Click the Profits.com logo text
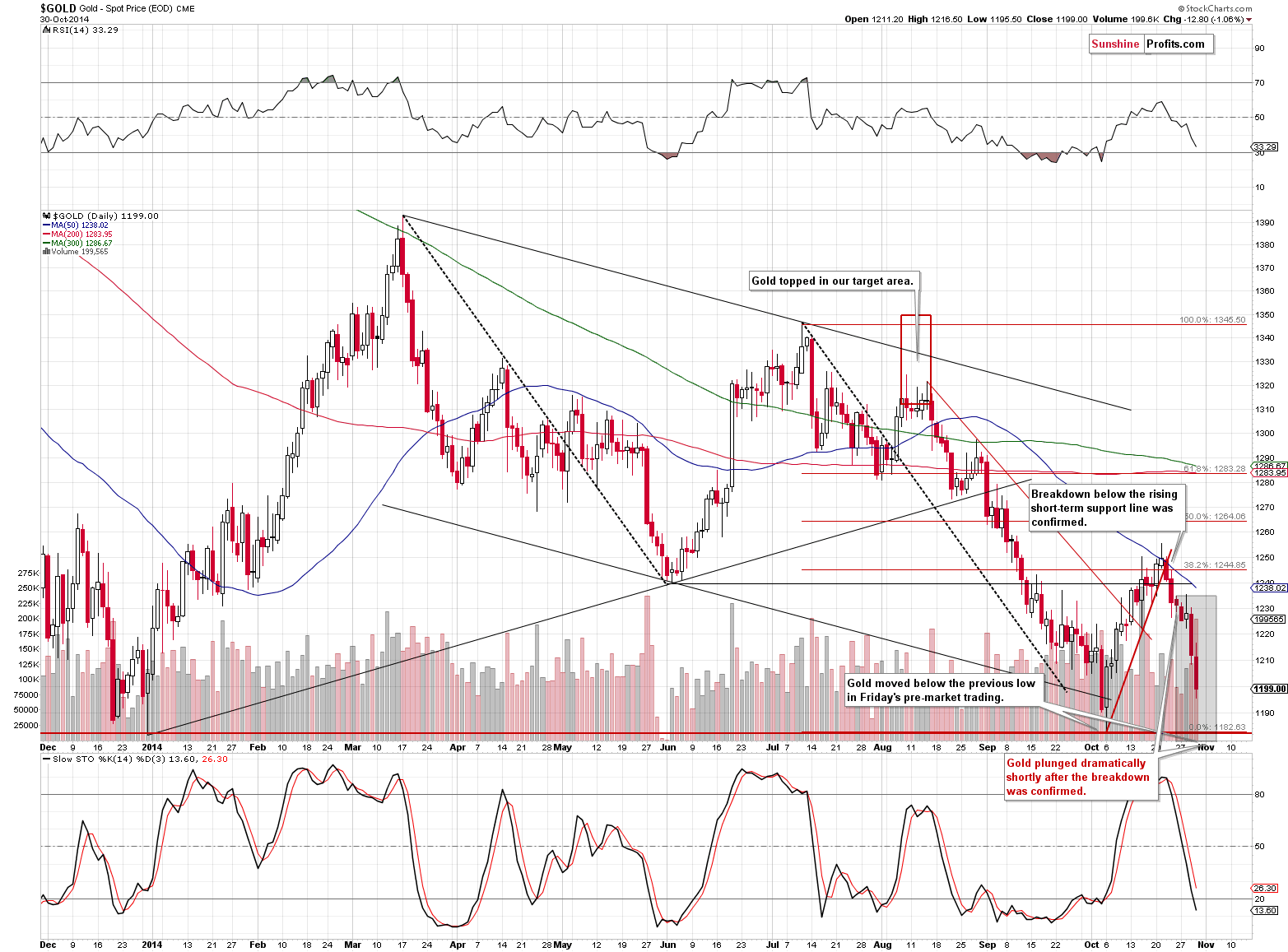Screen dimensions: 1288x952 pyautogui.click(x=1175, y=44)
